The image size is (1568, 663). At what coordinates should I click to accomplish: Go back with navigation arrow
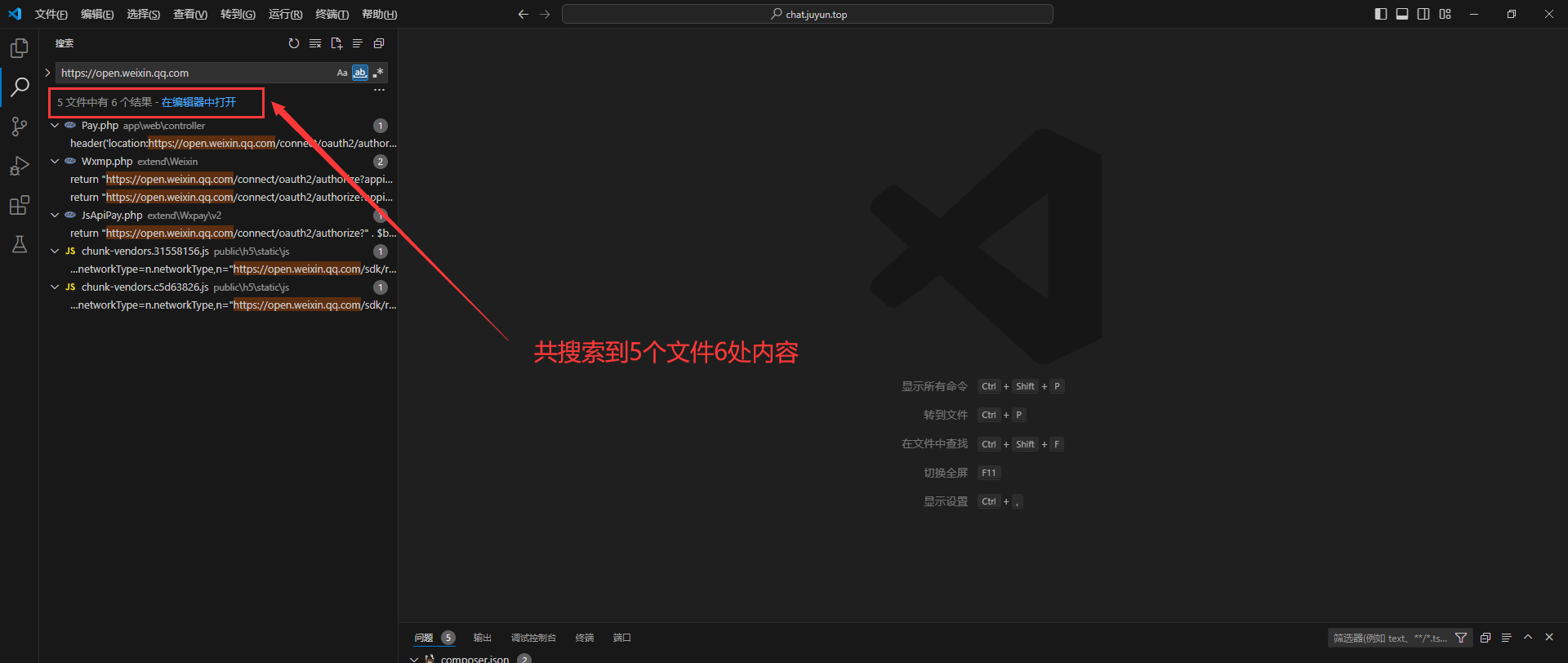point(523,14)
